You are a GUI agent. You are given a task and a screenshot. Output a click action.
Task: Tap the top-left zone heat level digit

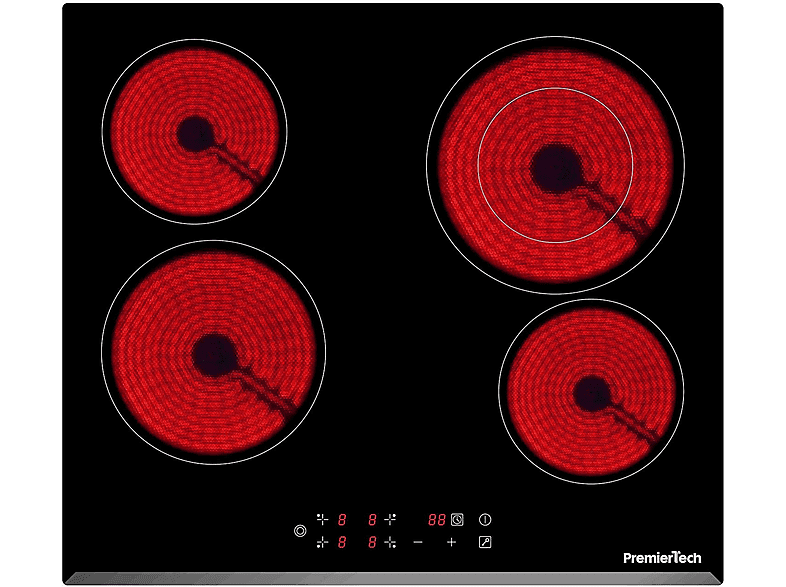point(342,520)
